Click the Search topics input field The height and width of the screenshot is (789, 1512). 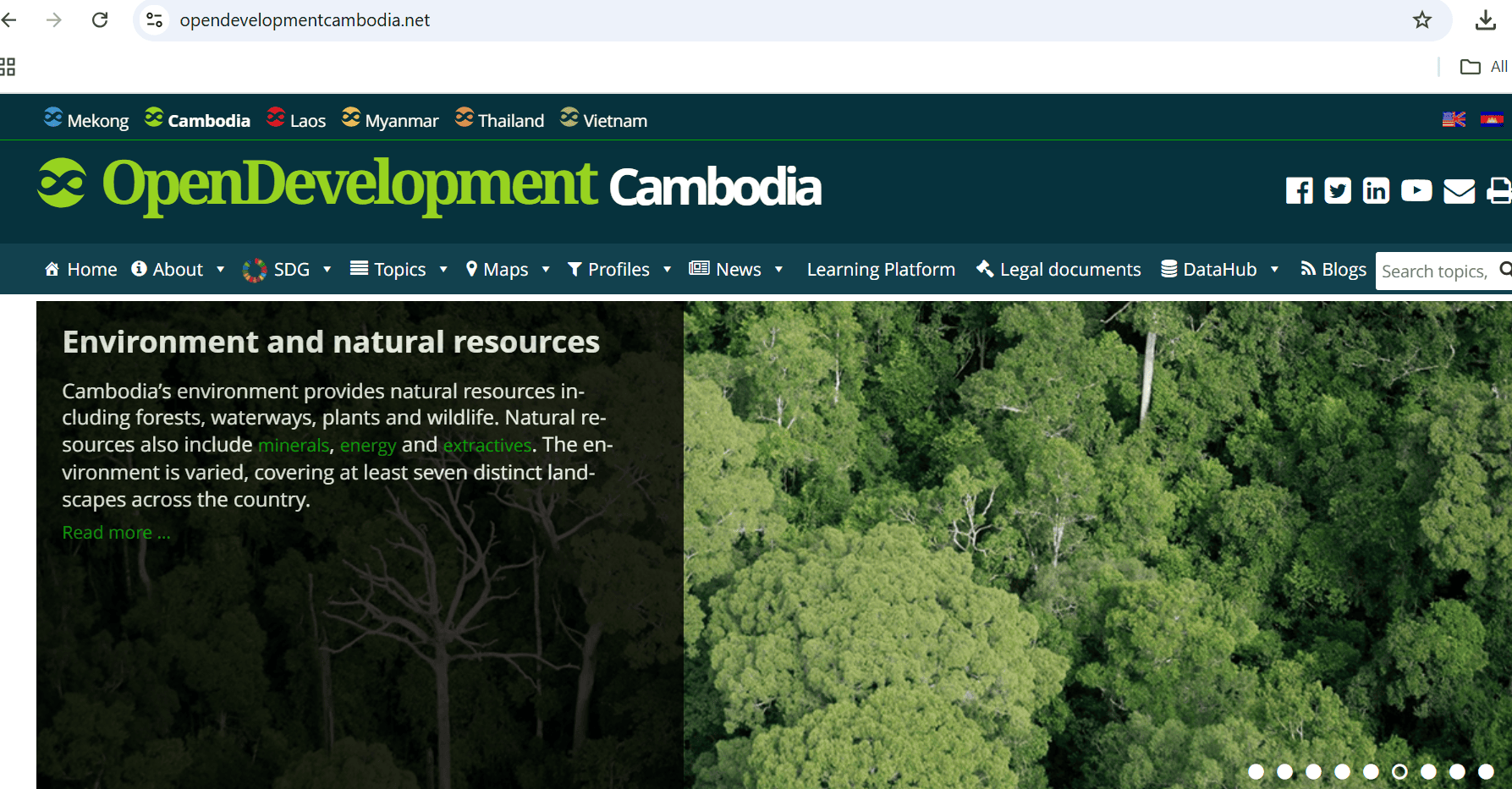pyautogui.click(x=1434, y=271)
